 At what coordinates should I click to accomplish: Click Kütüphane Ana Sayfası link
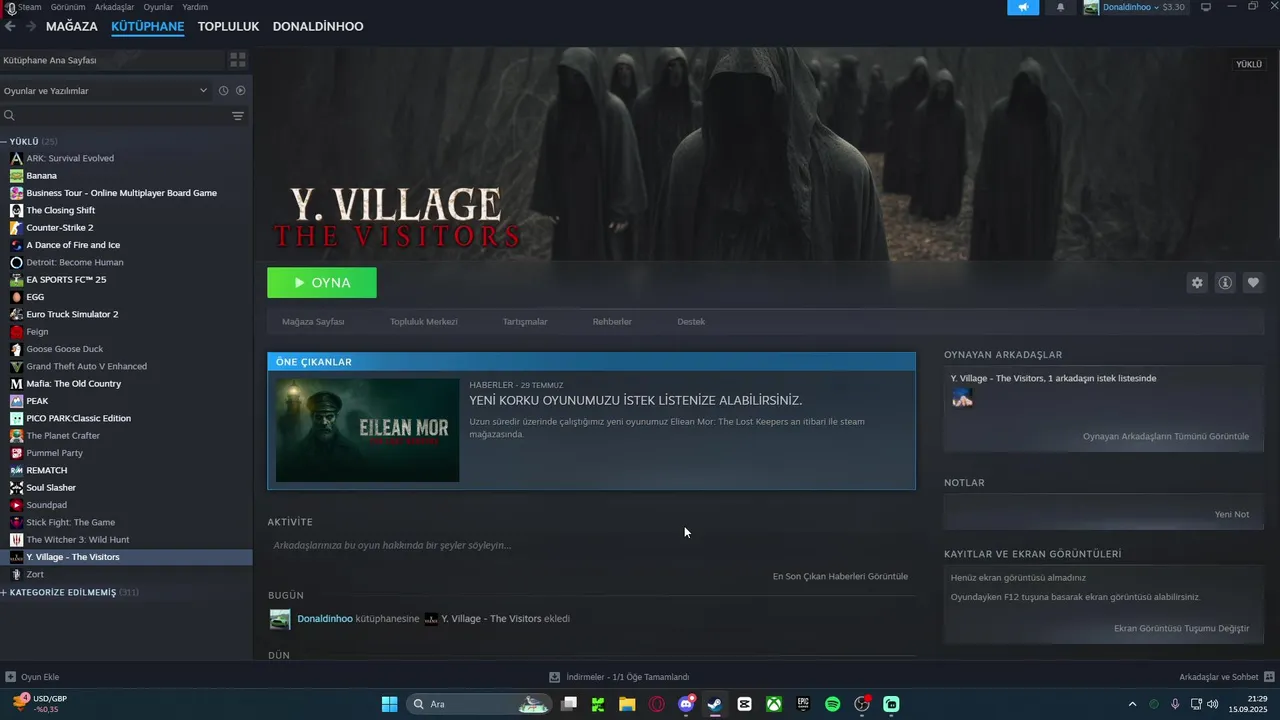50,60
